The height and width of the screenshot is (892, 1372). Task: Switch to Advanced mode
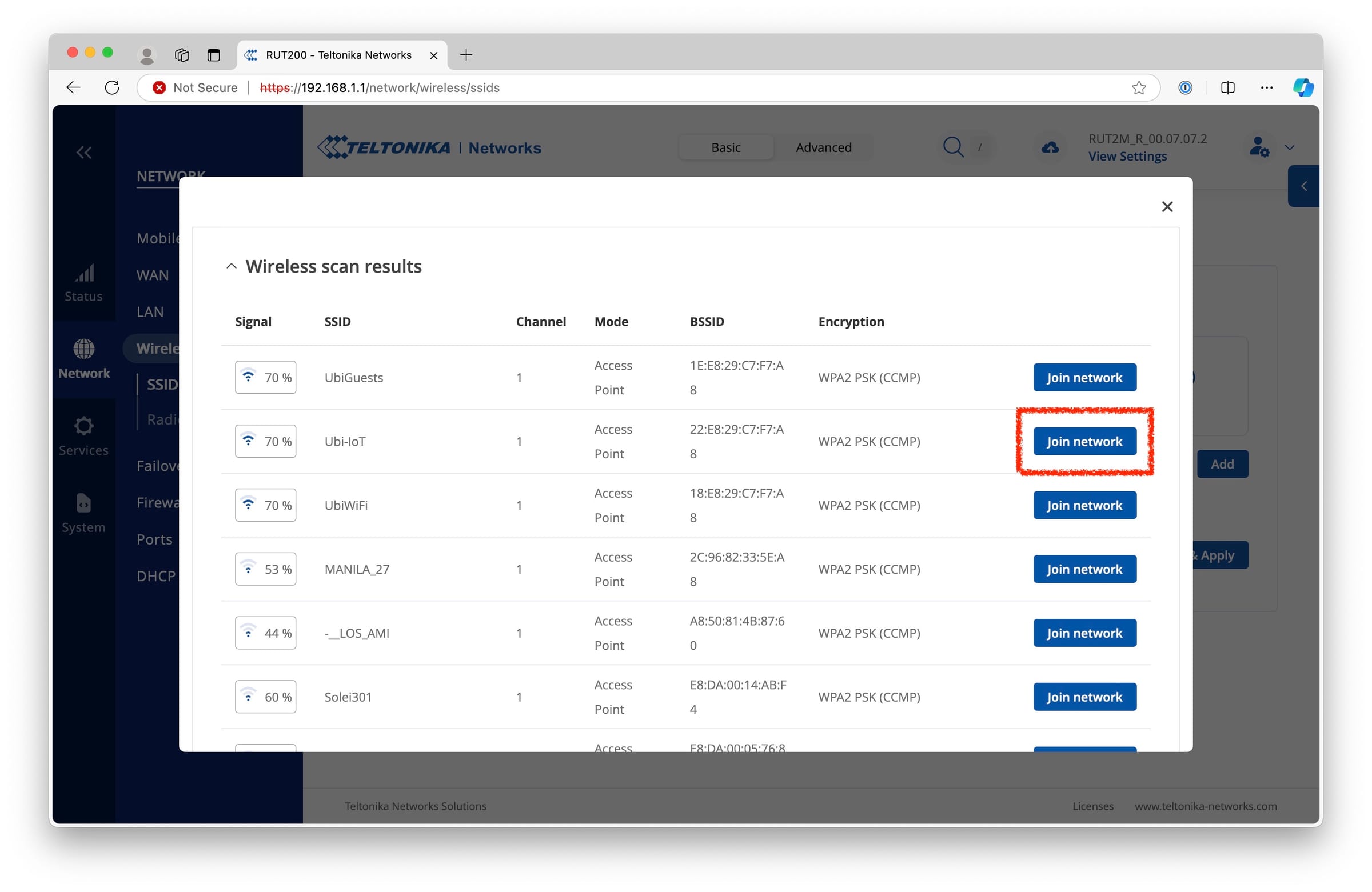[x=823, y=147]
